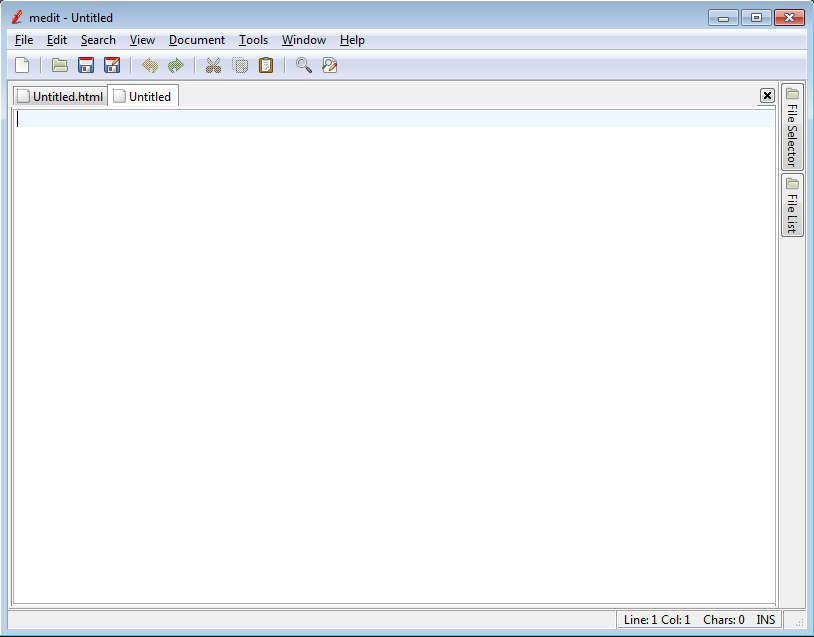Image resolution: width=814 pixels, height=637 pixels.
Task: Click the medit pencil icon in title bar
Action: coord(17,17)
